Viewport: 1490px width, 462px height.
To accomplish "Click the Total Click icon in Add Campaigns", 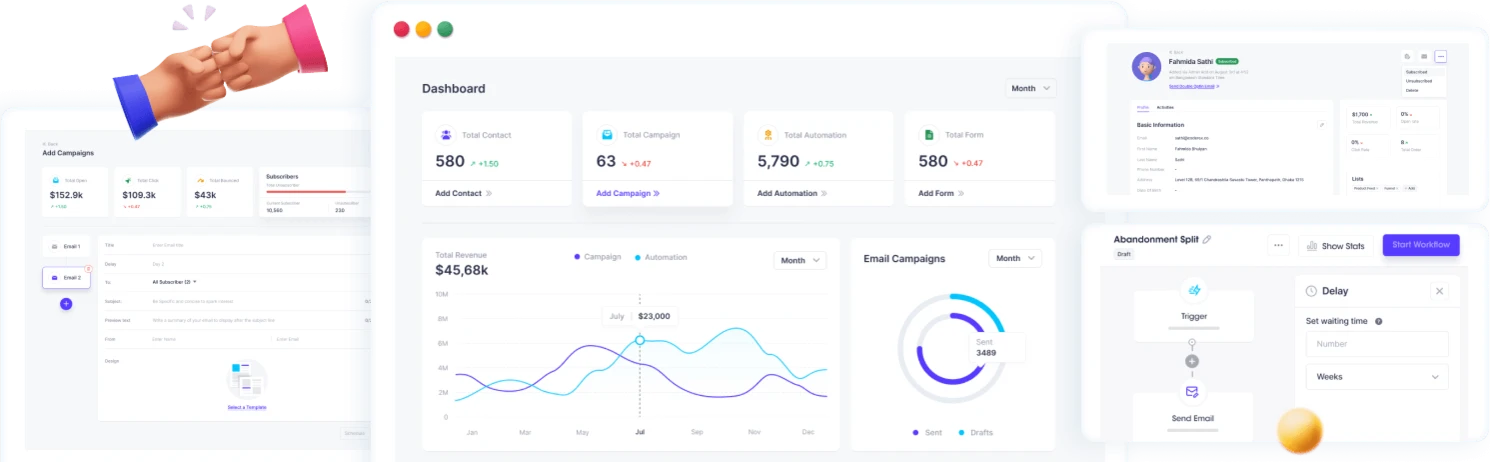I will point(128,180).
